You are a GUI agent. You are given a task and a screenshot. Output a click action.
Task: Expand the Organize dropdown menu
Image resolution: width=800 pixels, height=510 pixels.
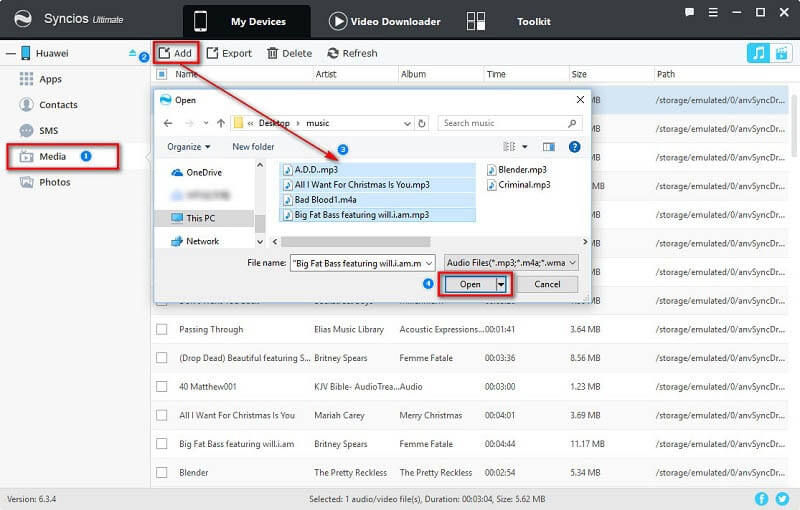tap(189, 147)
